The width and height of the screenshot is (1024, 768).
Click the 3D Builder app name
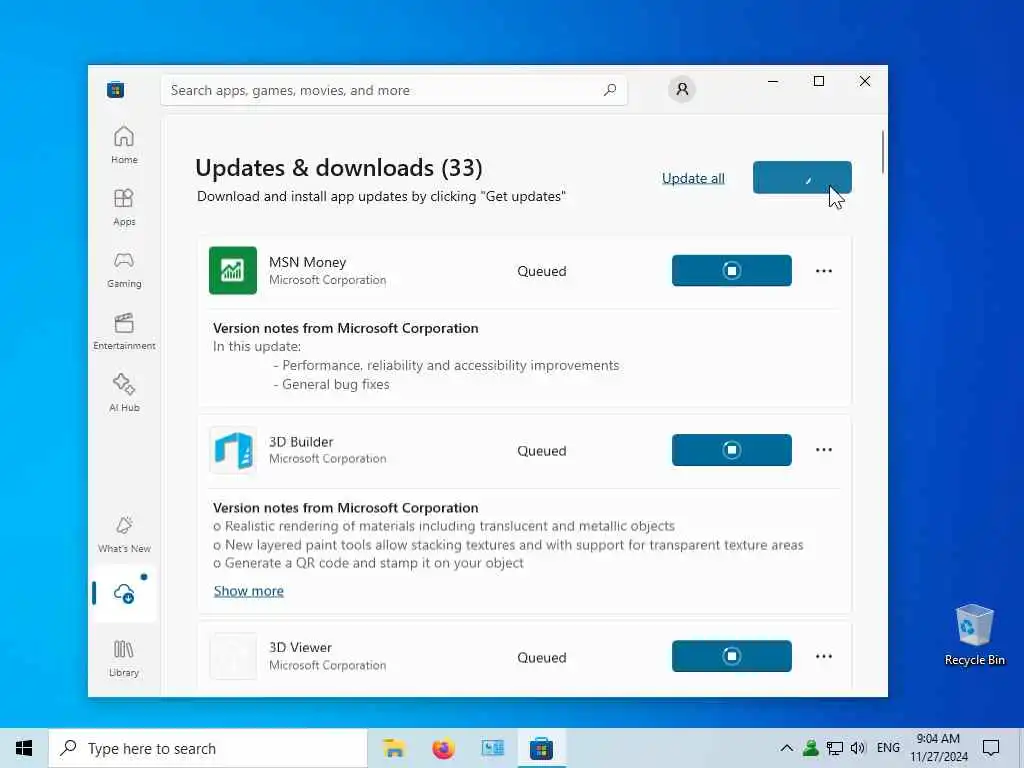tap(301, 441)
